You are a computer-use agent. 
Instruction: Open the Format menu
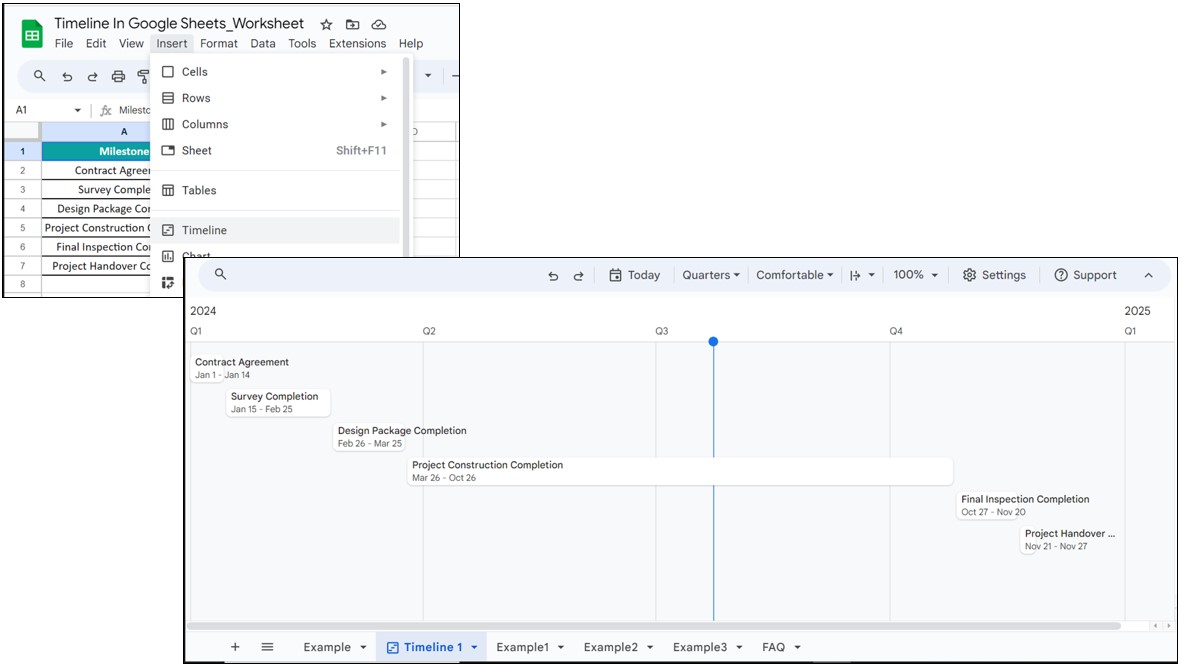coord(219,44)
